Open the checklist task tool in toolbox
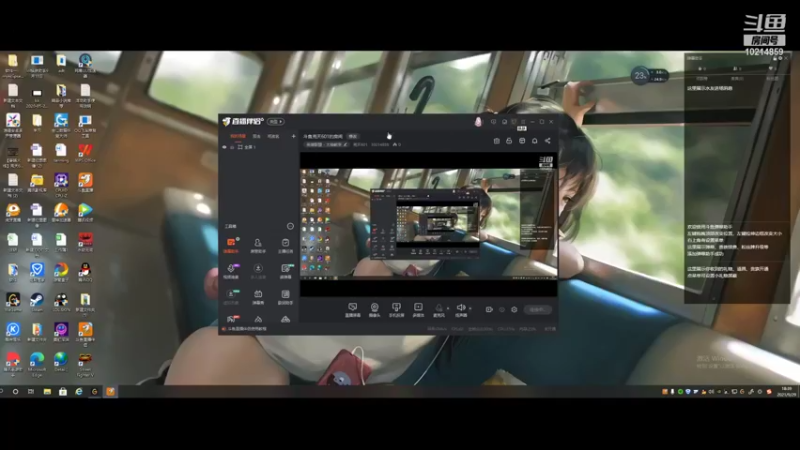The width and height of the screenshot is (800, 450). click(x=285, y=245)
